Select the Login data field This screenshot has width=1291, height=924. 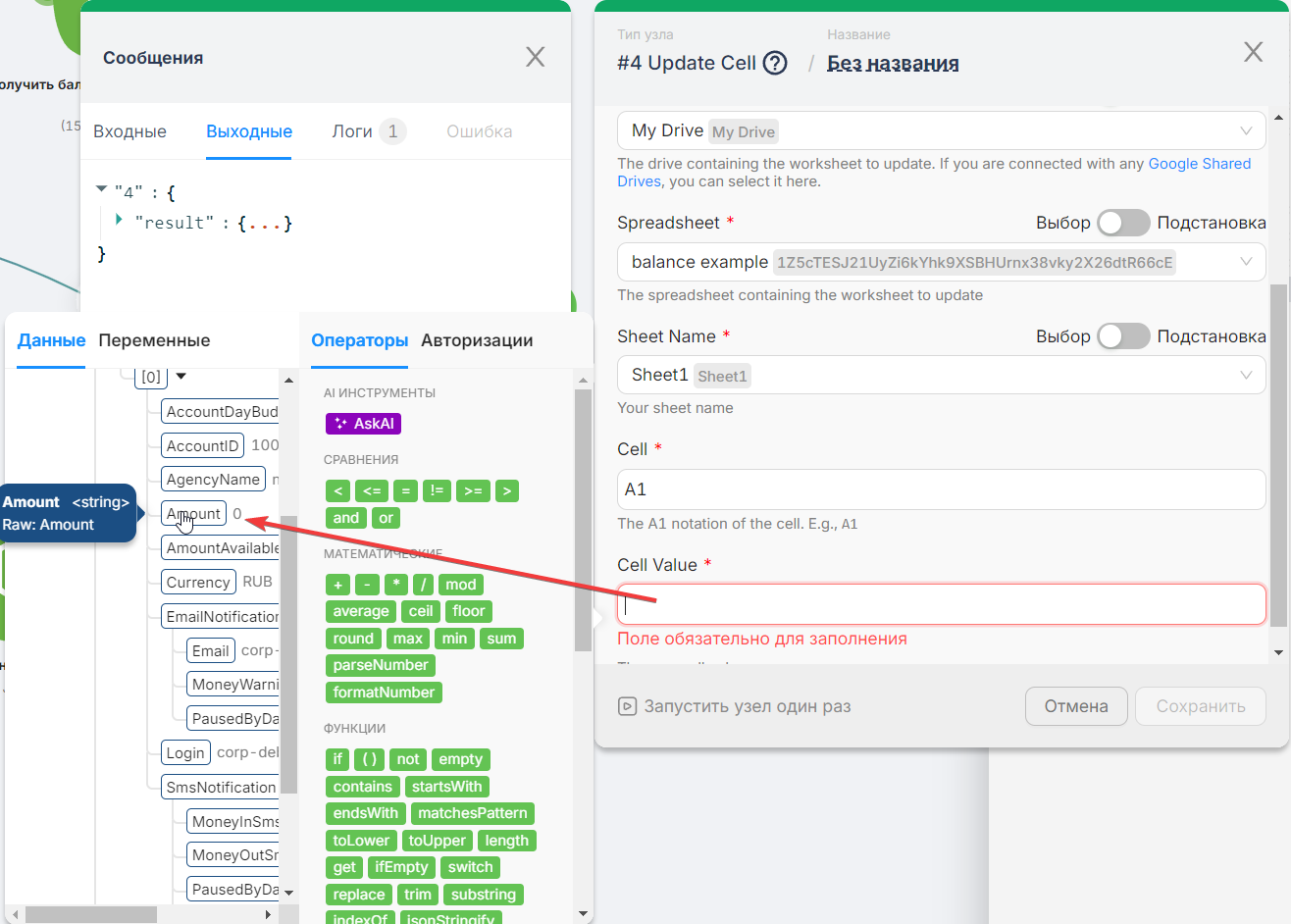click(185, 752)
